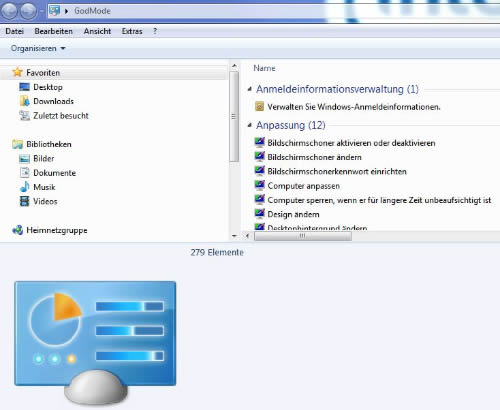Select the Bilder label
This screenshot has width=500, height=410.
[44, 159]
